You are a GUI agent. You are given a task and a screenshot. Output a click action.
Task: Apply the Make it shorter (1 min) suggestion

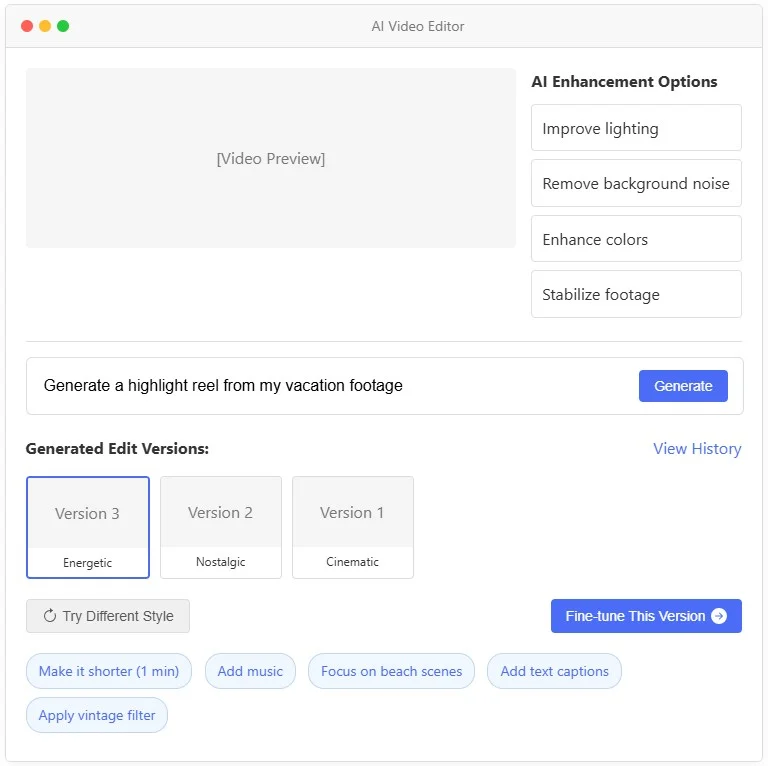(x=109, y=671)
